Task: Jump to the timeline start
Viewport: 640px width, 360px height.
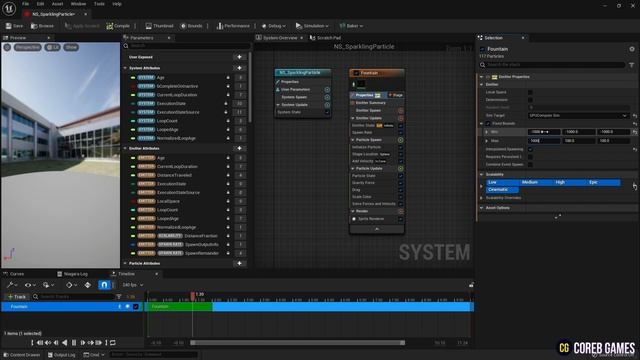Action: coord(32,343)
